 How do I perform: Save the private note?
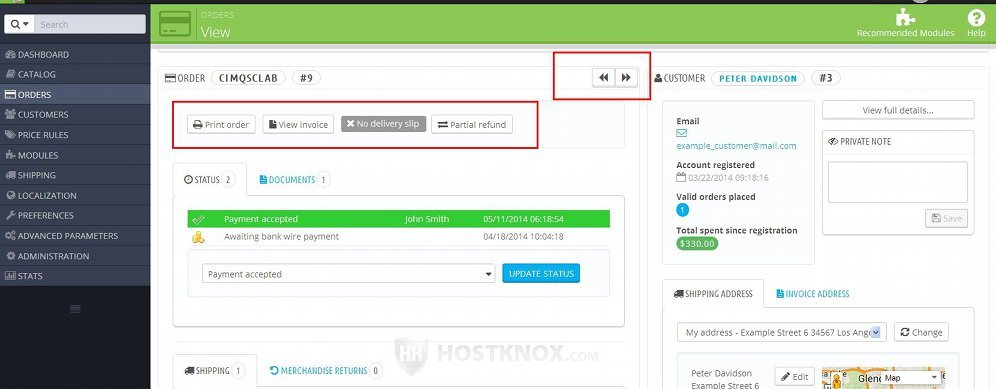pos(946,218)
